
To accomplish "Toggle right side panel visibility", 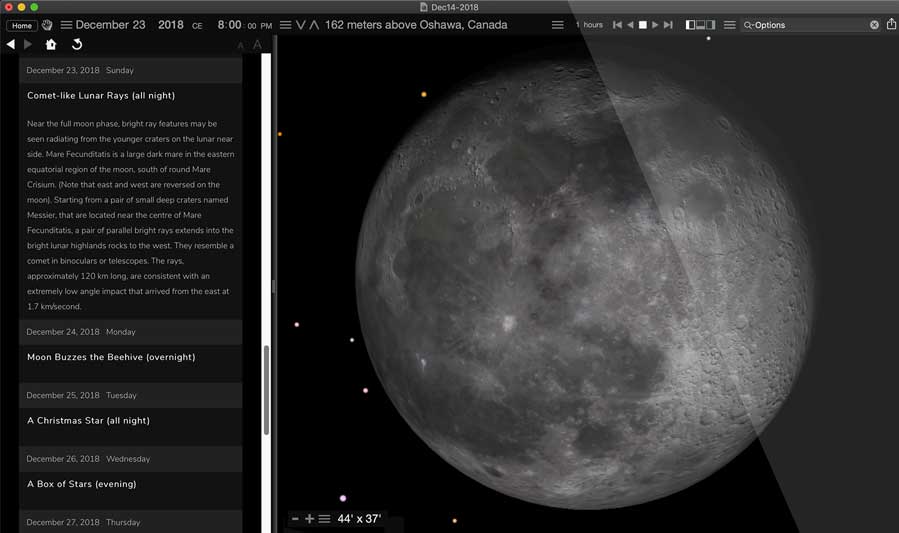I will (x=711, y=25).
